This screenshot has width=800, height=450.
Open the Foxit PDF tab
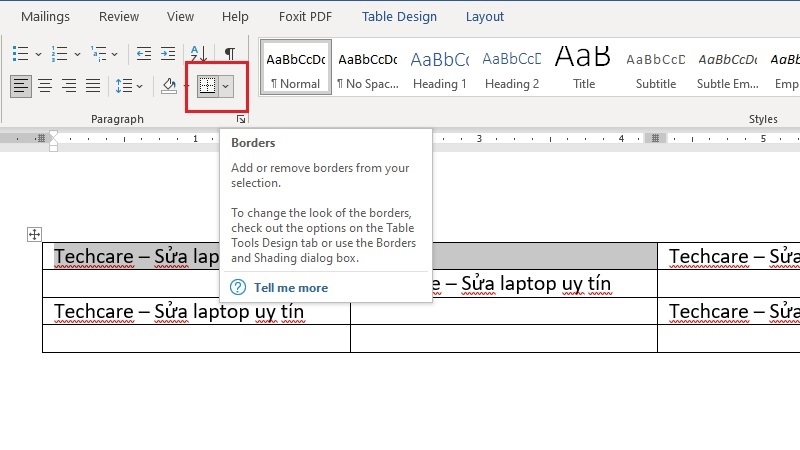305,16
